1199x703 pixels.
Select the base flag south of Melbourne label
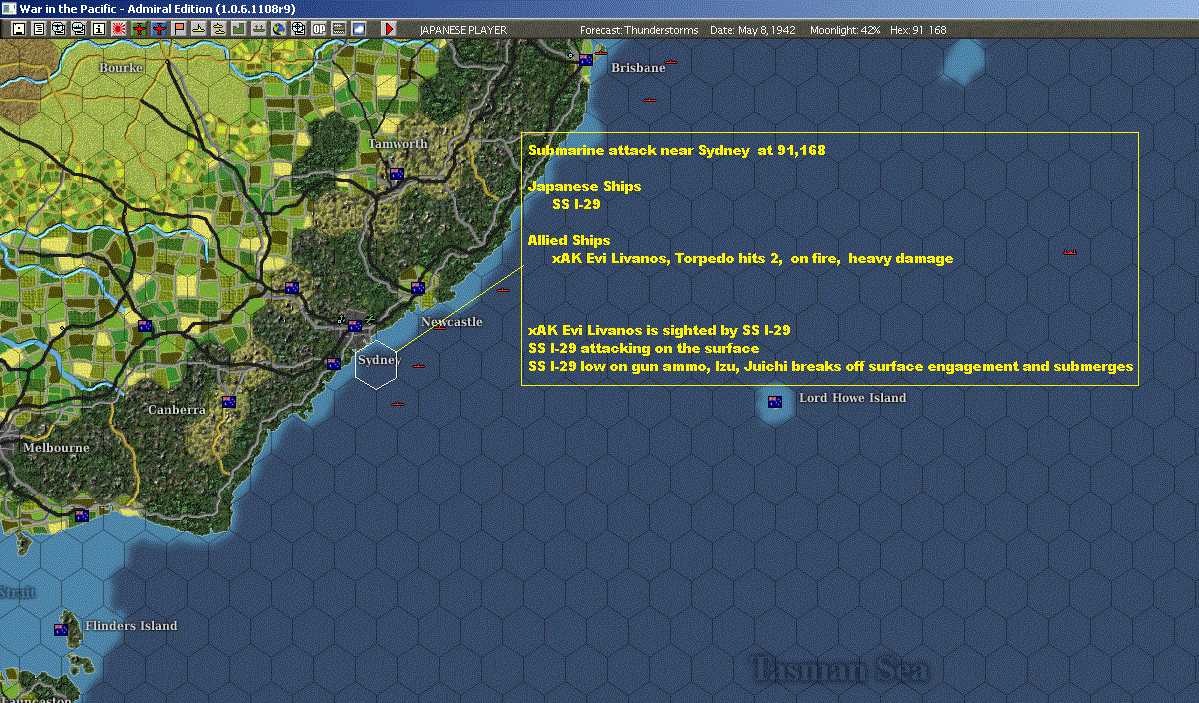coord(82,516)
